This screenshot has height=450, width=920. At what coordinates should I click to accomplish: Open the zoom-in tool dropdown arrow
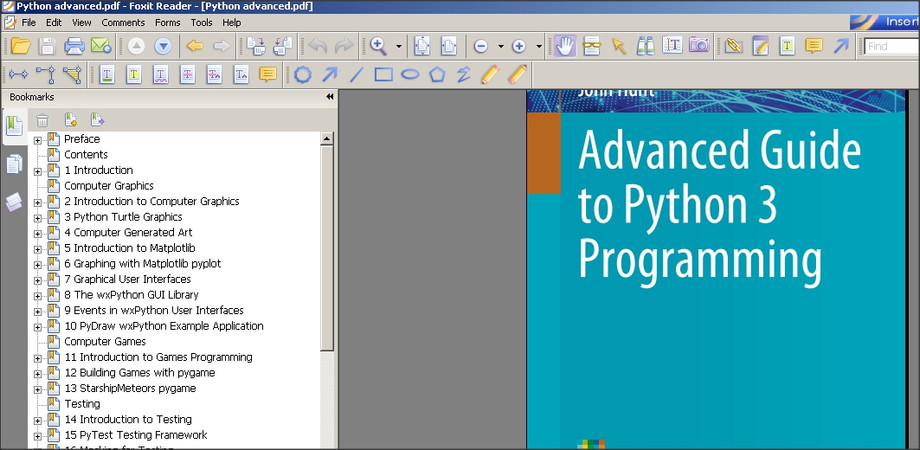(x=399, y=46)
